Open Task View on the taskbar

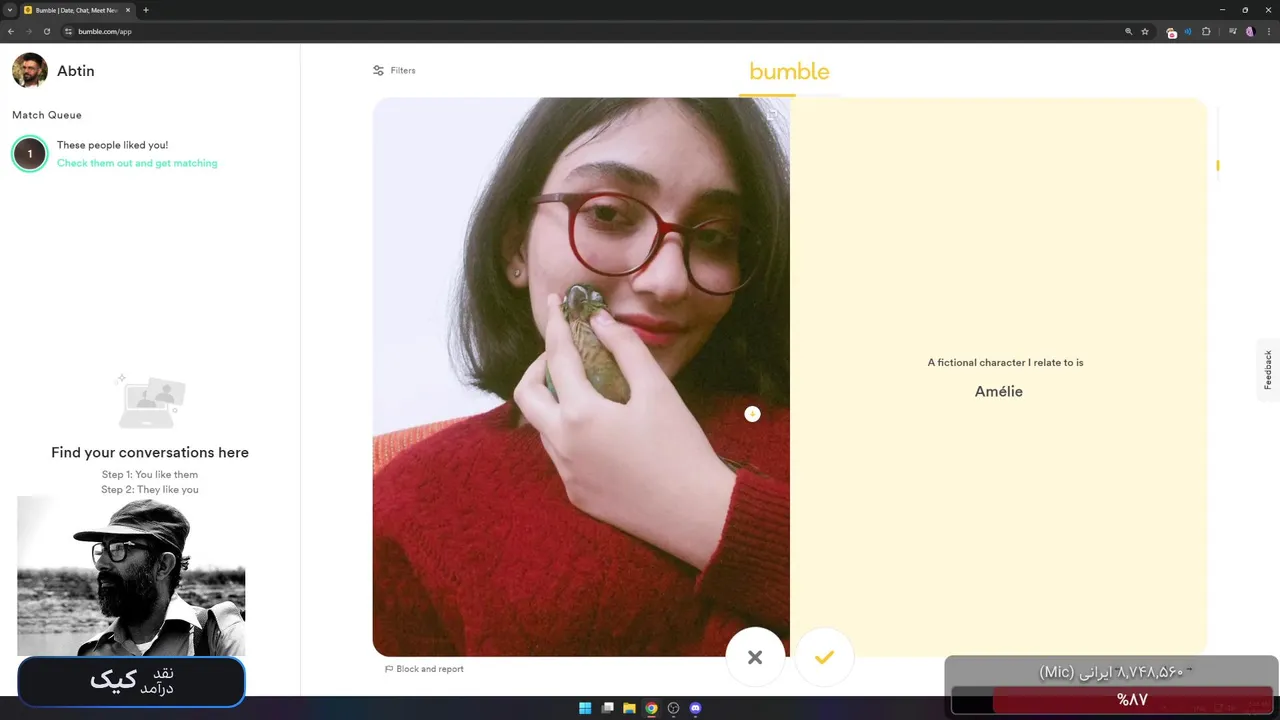point(607,708)
